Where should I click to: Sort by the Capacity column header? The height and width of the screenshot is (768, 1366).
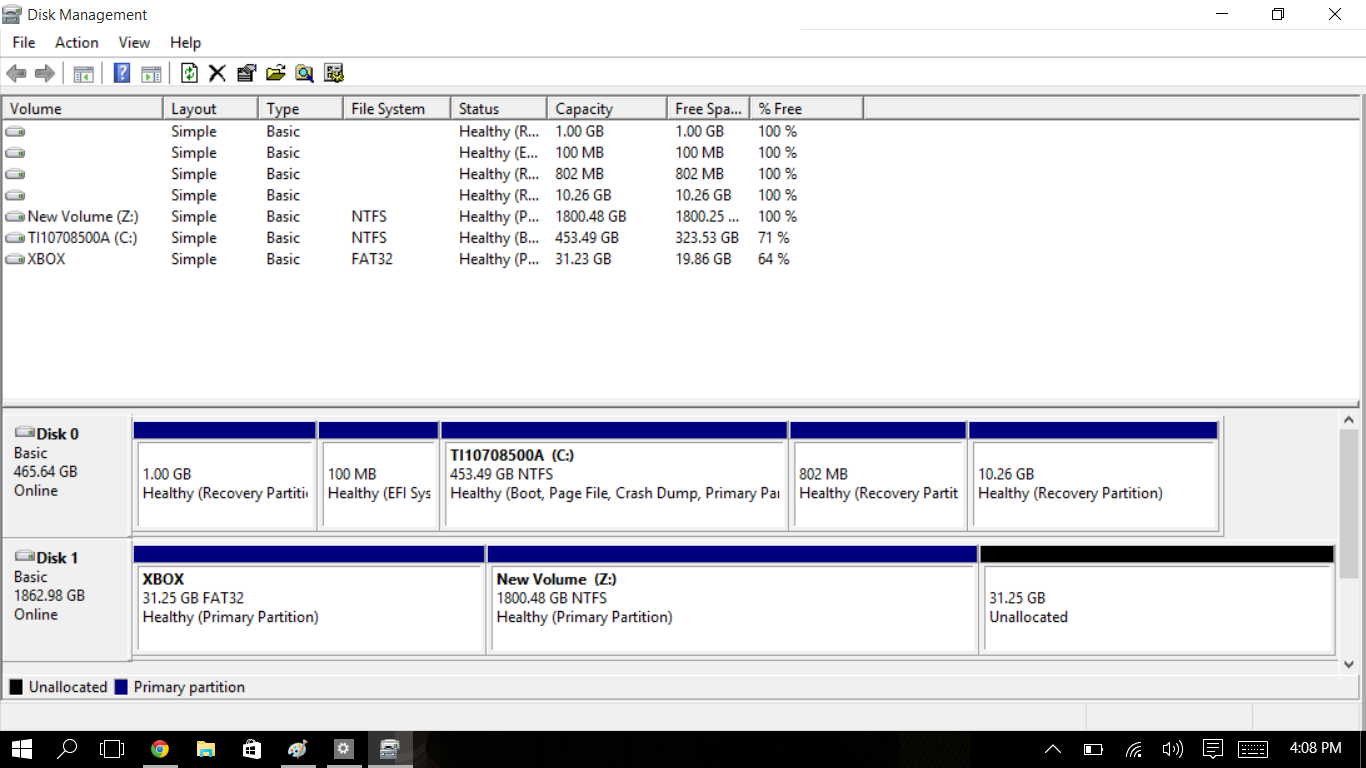click(x=607, y=109)
